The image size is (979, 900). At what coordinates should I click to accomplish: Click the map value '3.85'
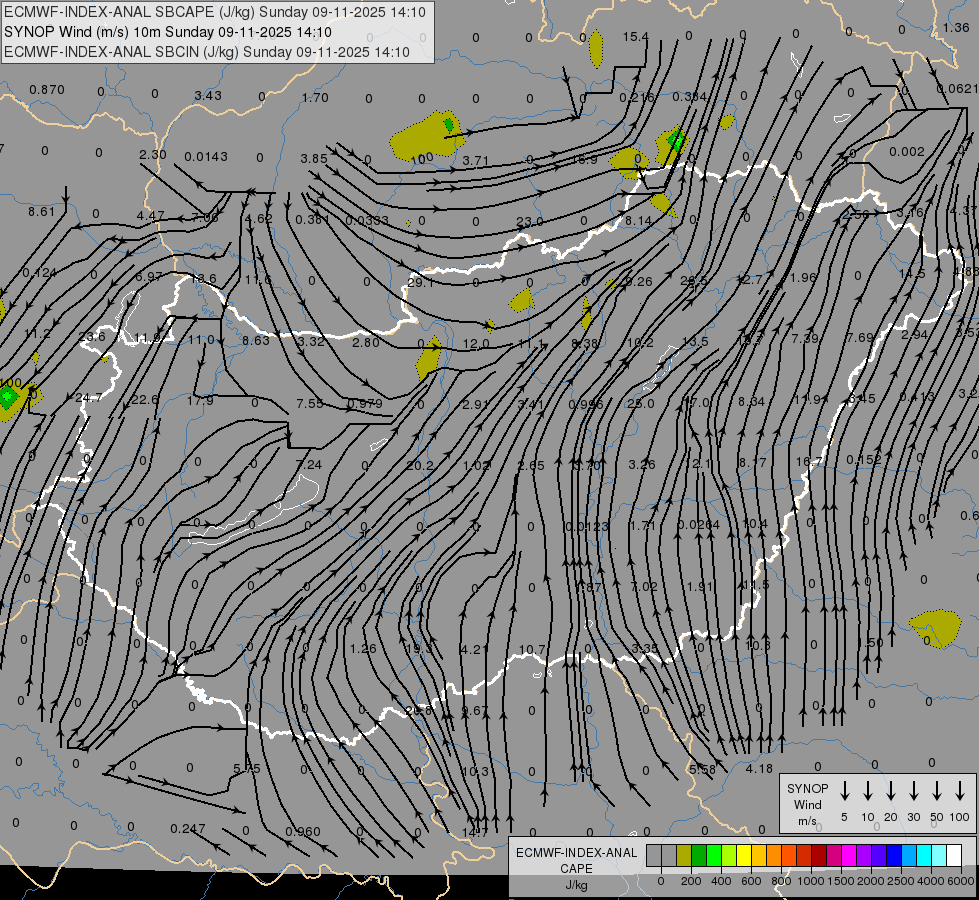314,159
